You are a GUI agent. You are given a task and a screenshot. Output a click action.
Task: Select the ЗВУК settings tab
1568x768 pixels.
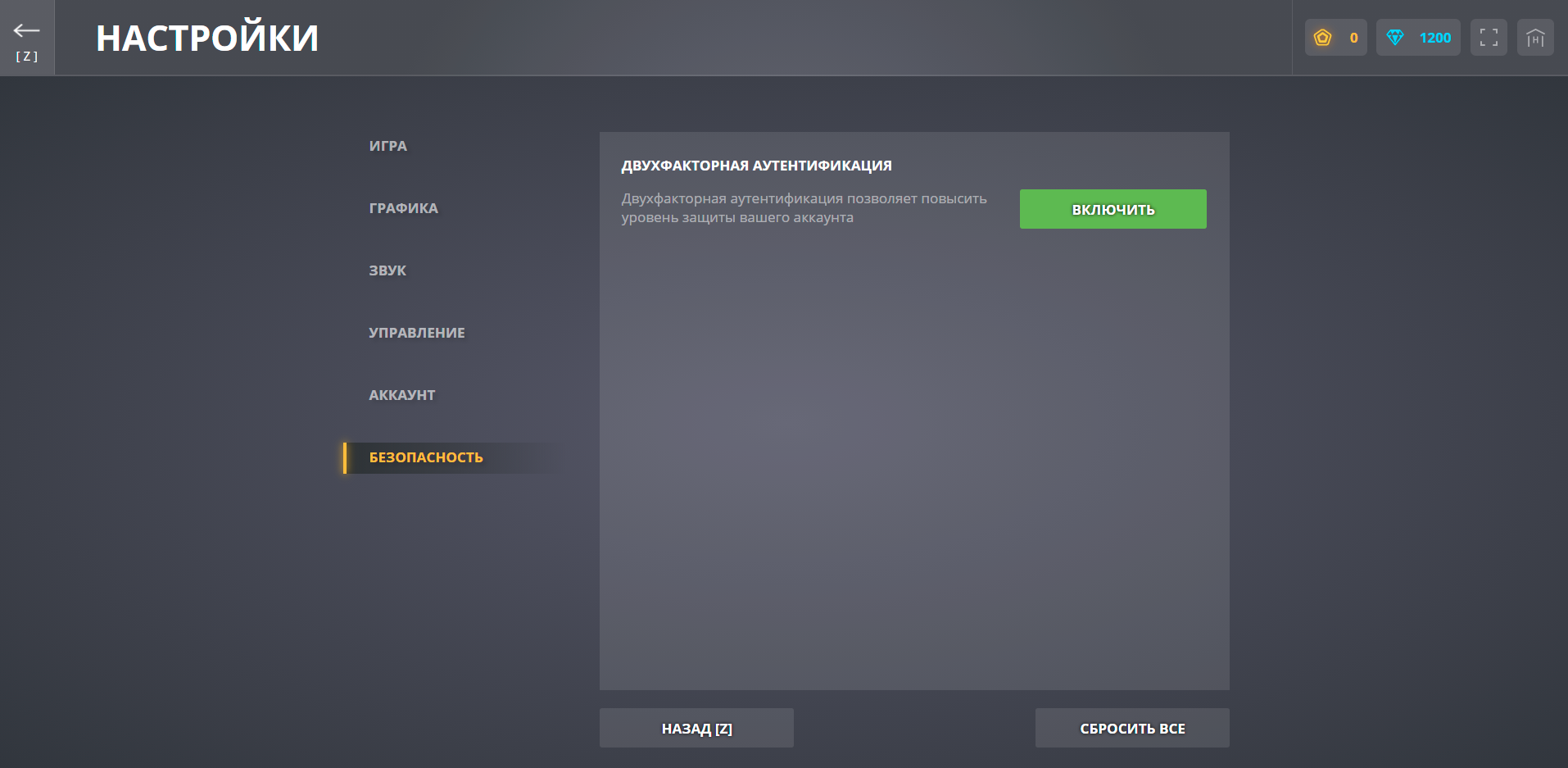pos(387,270)
